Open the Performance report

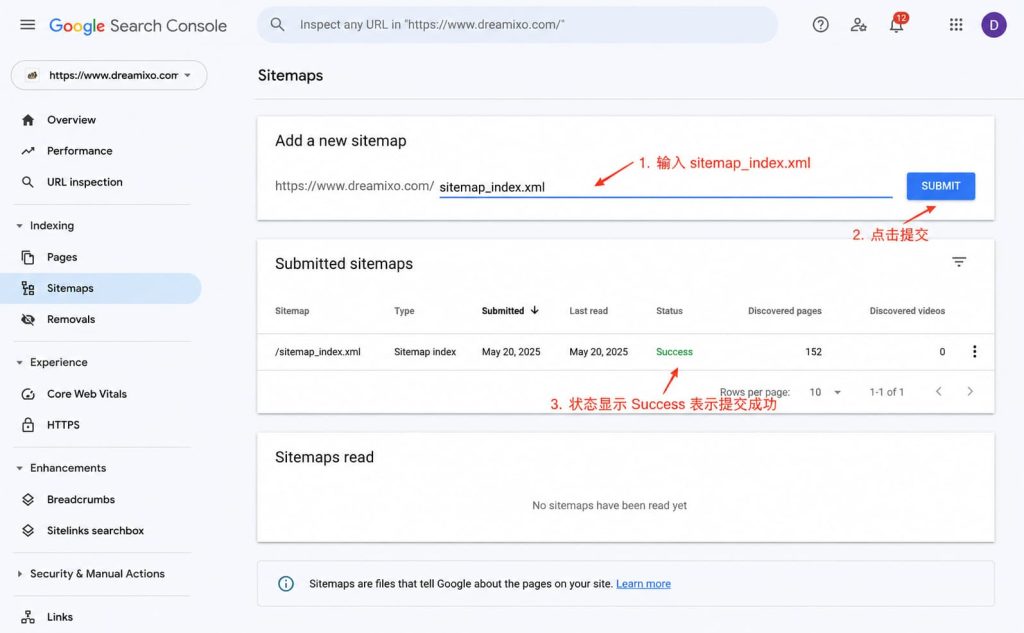(80, 151)
